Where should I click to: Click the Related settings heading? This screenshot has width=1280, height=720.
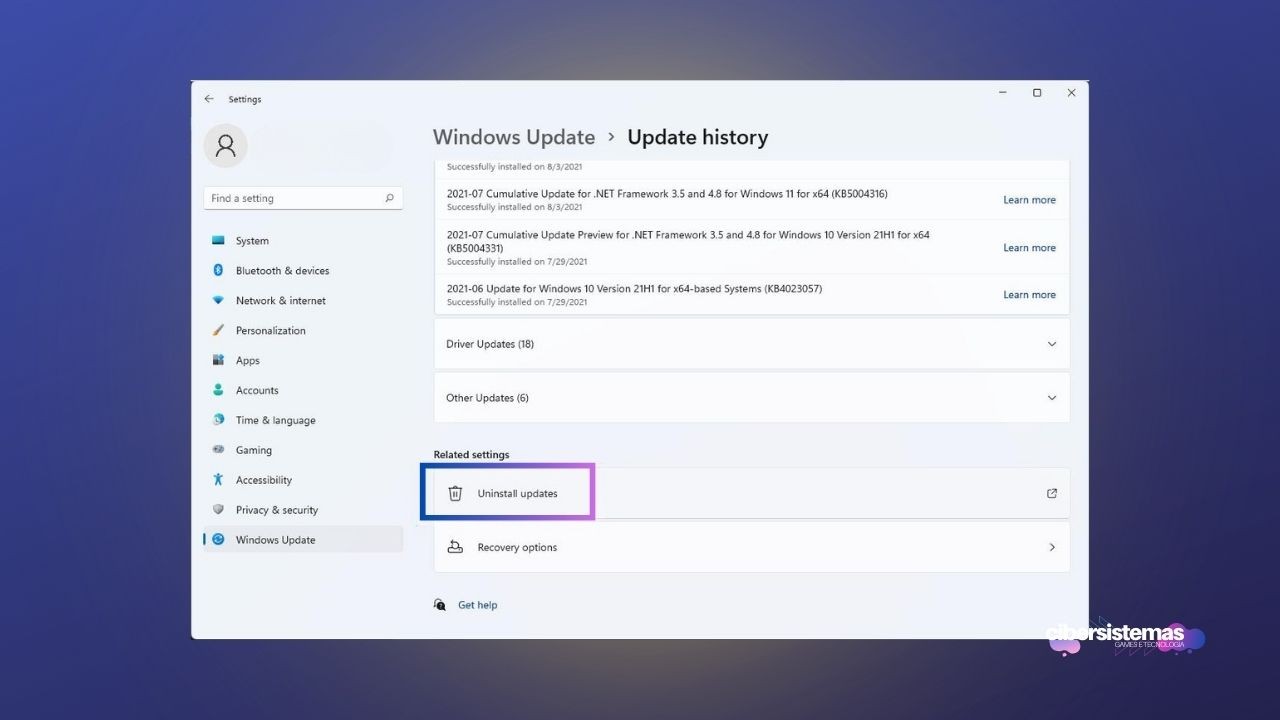pyautogui.click(x=471, y=455)
